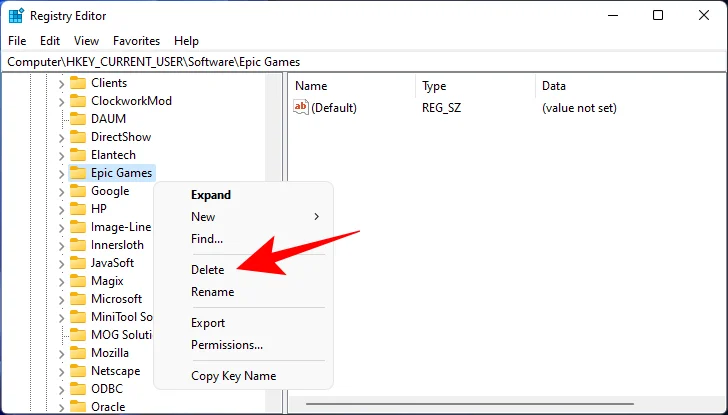The width and height of the screenshot is (728, 415).
Task: Expand the Google key in the tree
Action: [x=61, y=191]
